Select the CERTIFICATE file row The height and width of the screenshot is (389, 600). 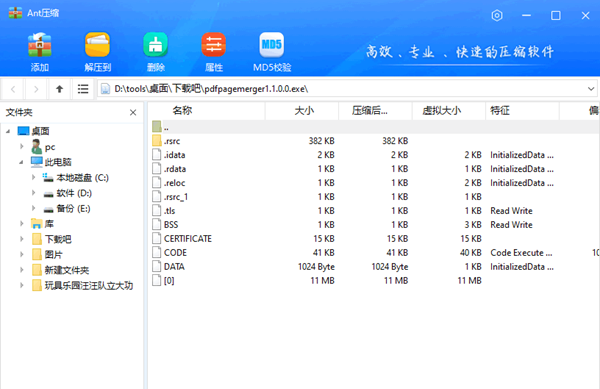coord(374,239)
